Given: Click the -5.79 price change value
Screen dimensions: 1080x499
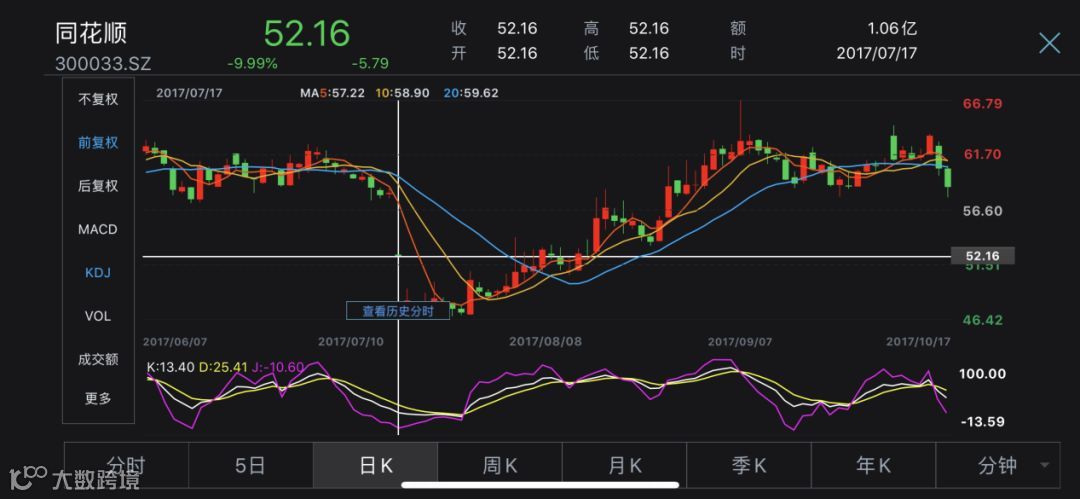Looking at the screenshot, I should pos(370,64).
